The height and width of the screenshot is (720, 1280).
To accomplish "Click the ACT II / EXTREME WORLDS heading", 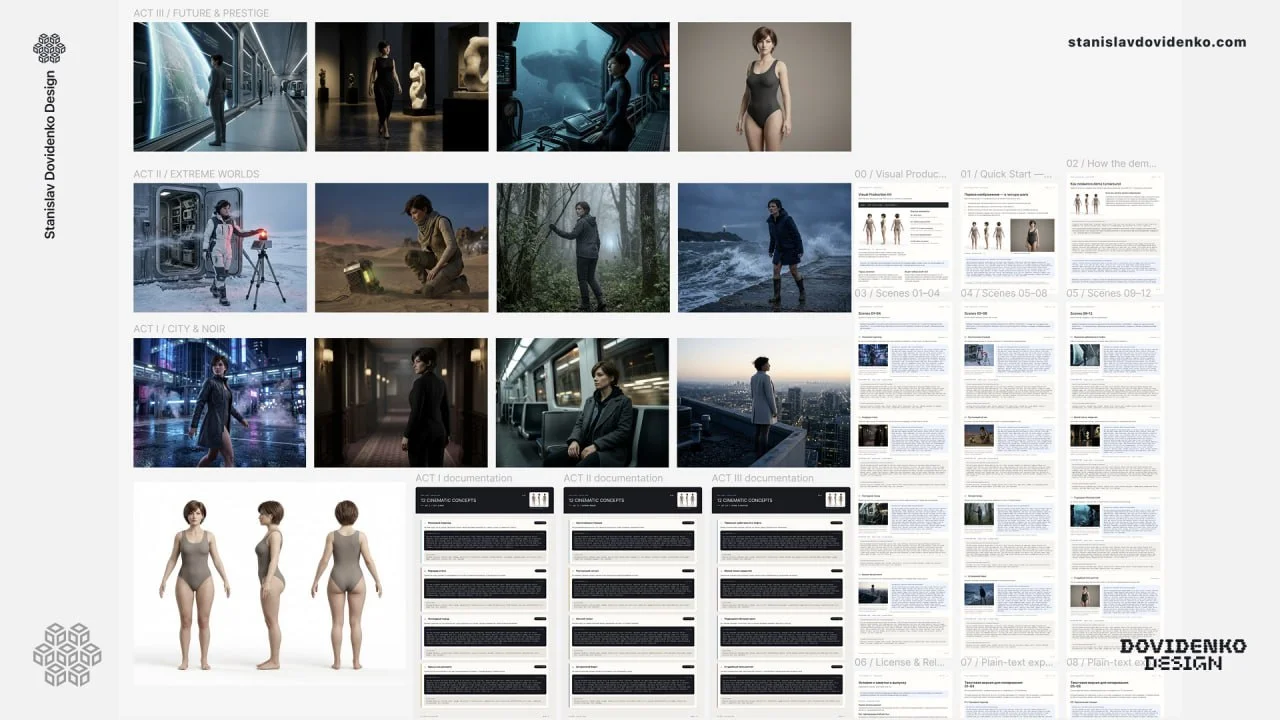I will pos(196,174).
